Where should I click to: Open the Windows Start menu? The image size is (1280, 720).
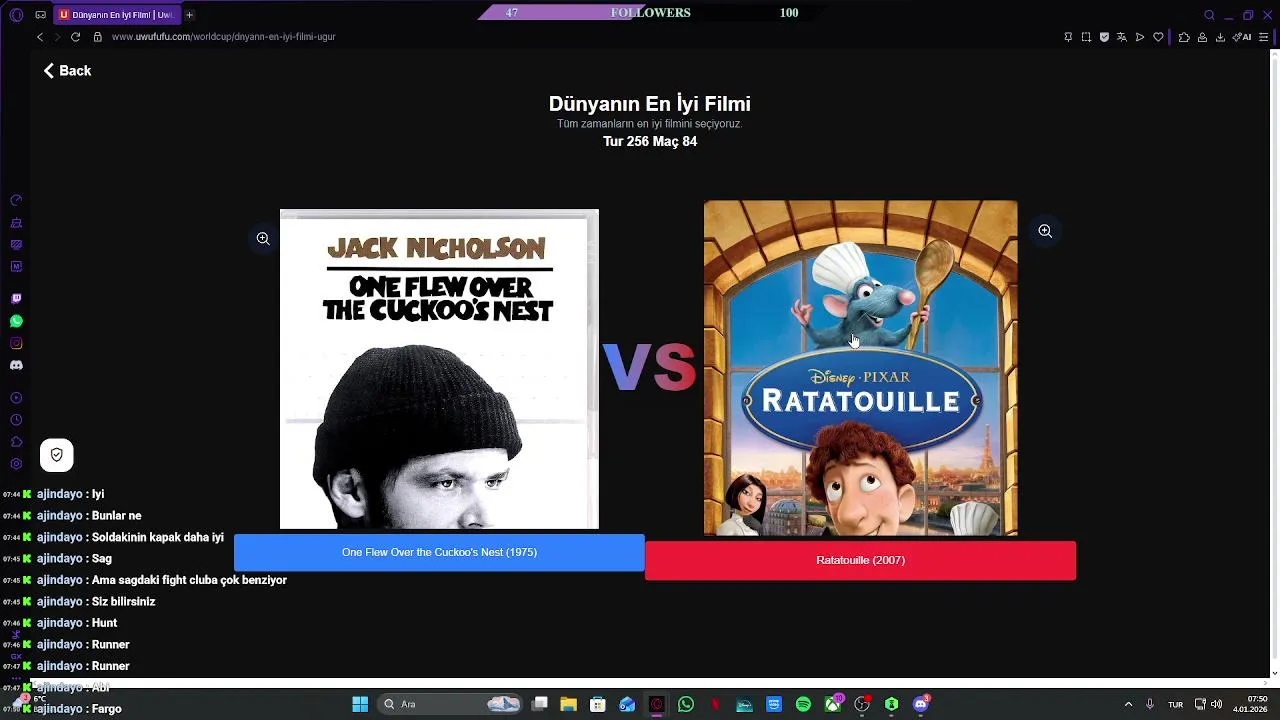pos(360,704)
